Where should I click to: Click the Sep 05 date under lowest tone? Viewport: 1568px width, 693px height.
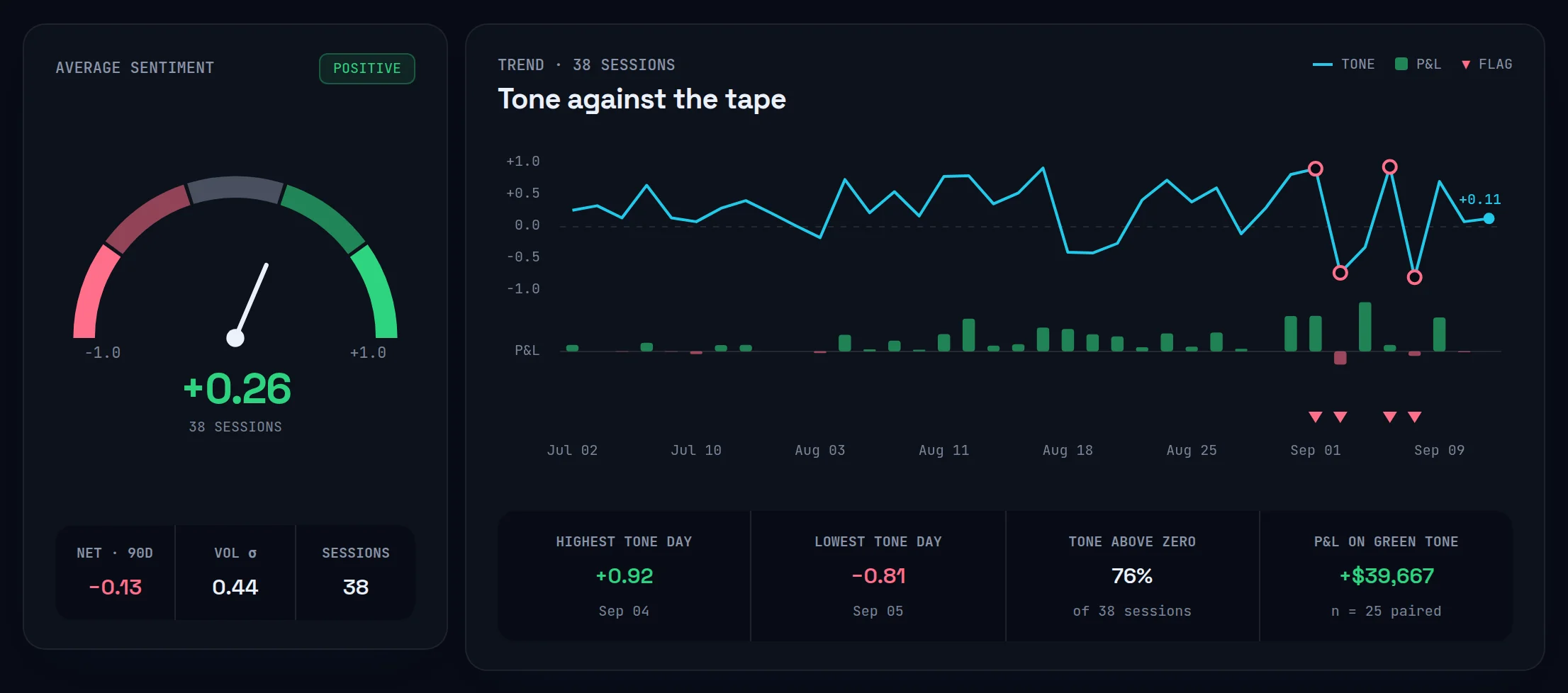pyautogui.click(x=878, y=611)
